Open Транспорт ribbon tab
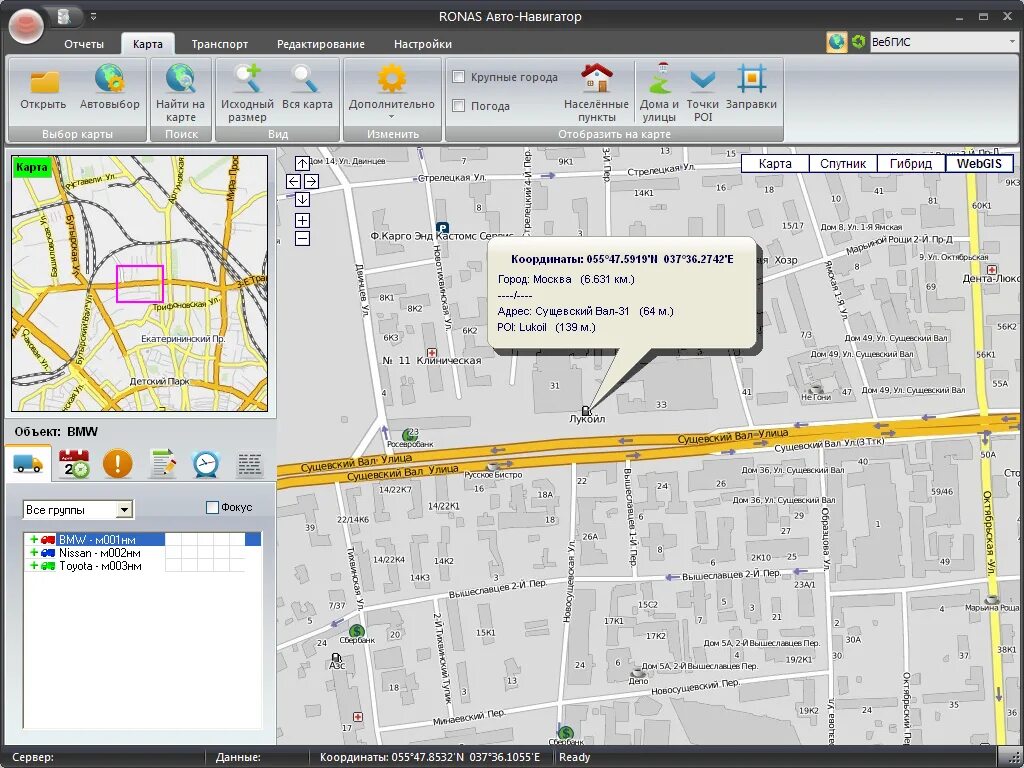This screenshot has height=768, width=1024. [219, 44]
